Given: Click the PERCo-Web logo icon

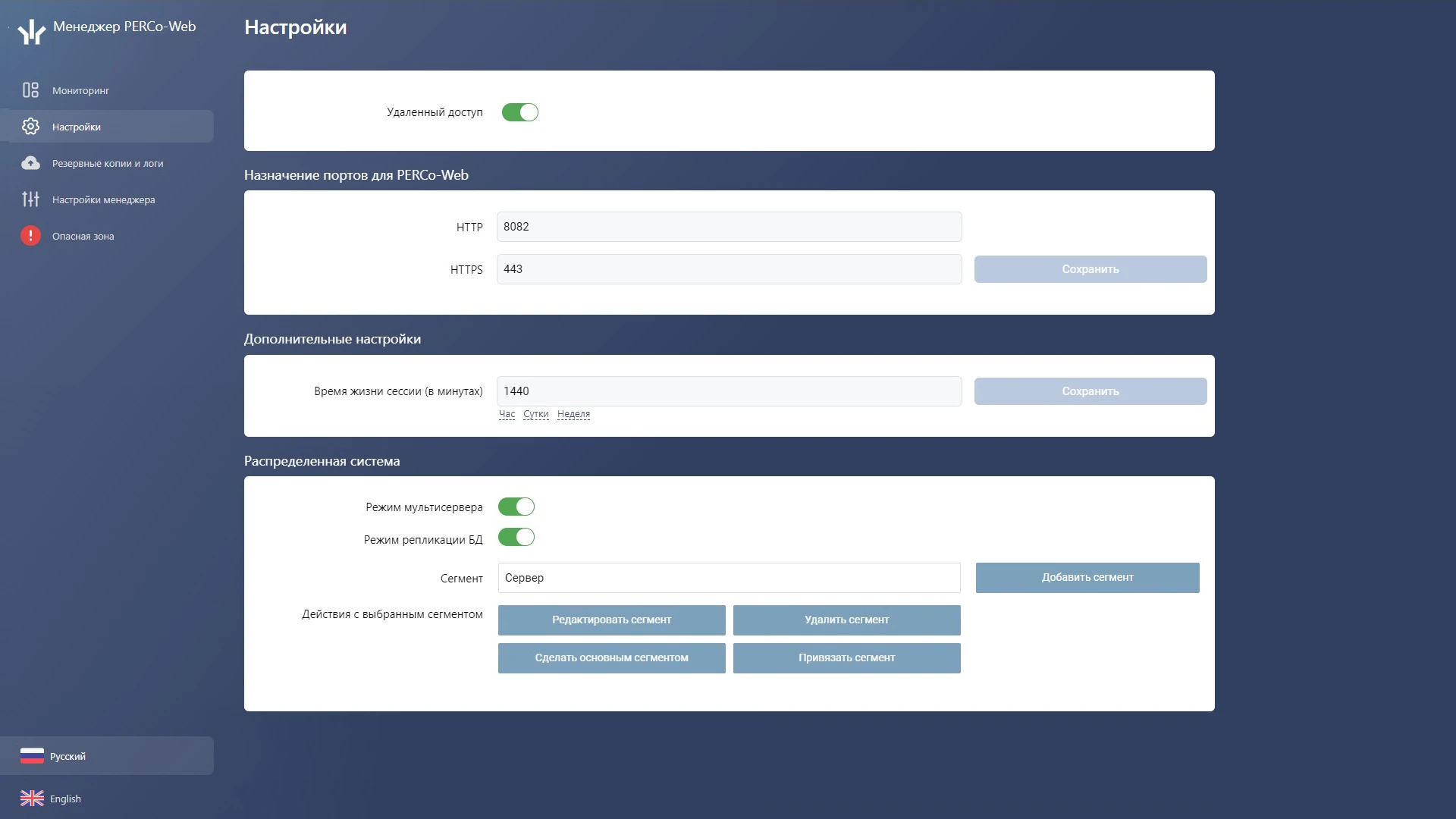Looking at the screenshot, I should point(32,31).
